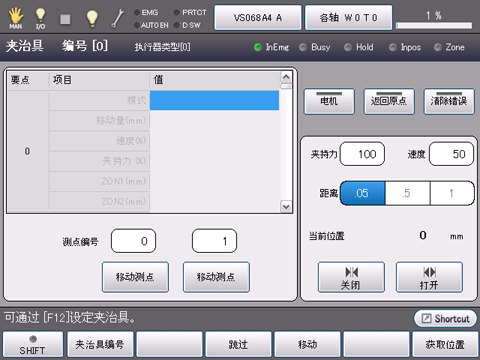The image size is (480, 360).
Task: Select the .05 distance option
Action: tap(363, 193)
